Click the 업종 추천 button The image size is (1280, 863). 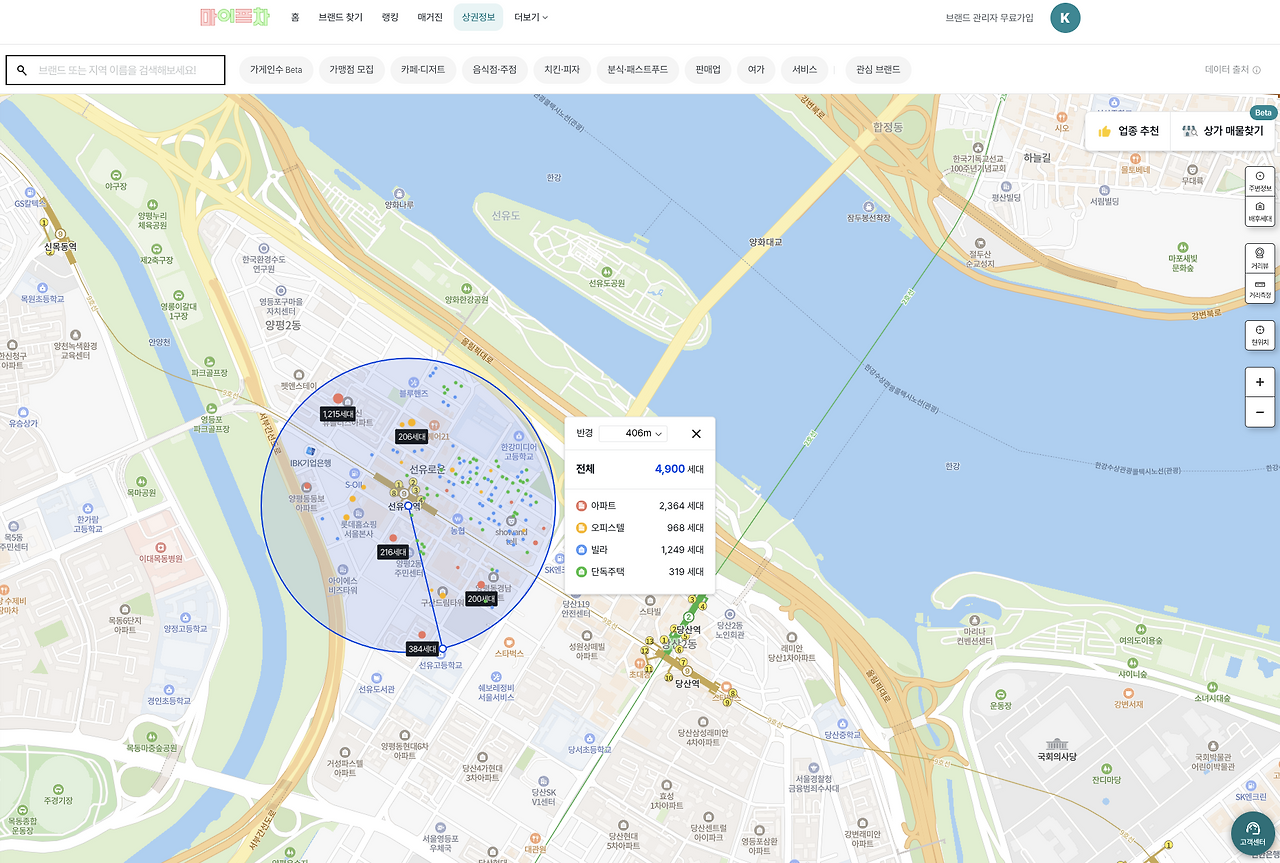click(1128, 131)
